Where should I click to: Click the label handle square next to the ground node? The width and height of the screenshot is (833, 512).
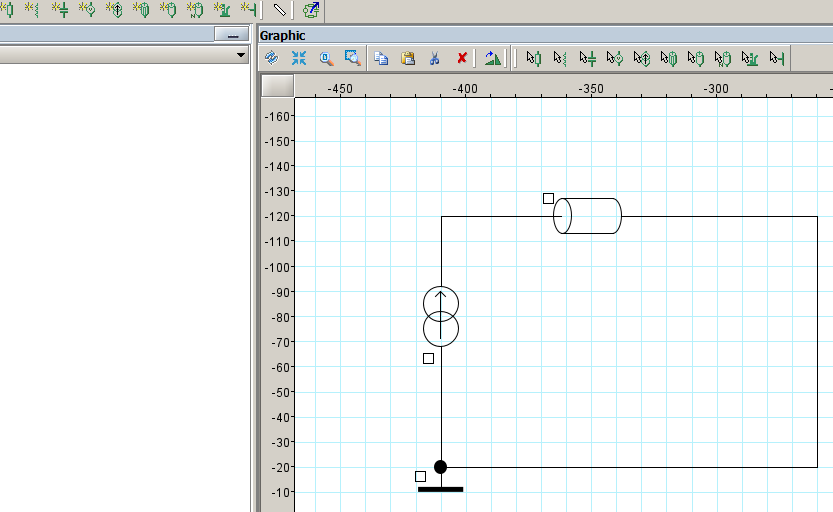pyautogui.click(x=420, y=476)
